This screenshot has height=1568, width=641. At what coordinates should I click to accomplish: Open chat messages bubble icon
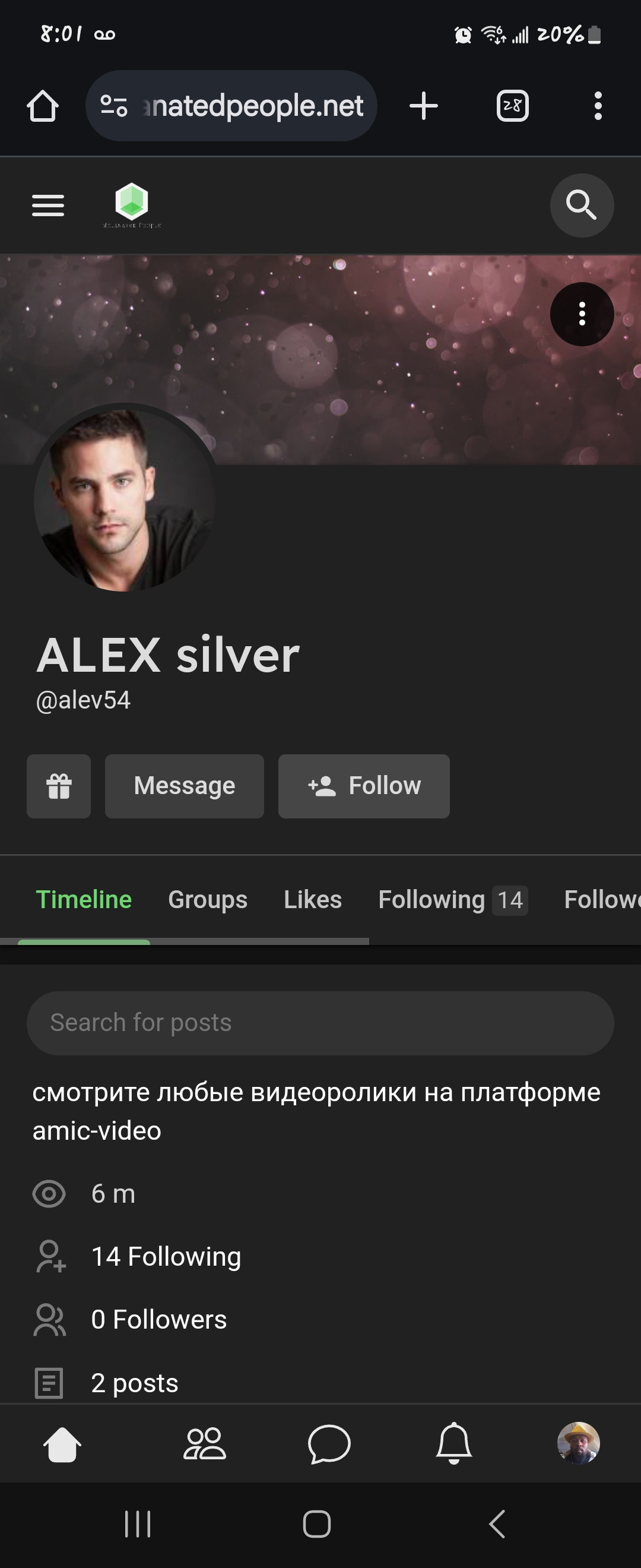coord(329,1443)
